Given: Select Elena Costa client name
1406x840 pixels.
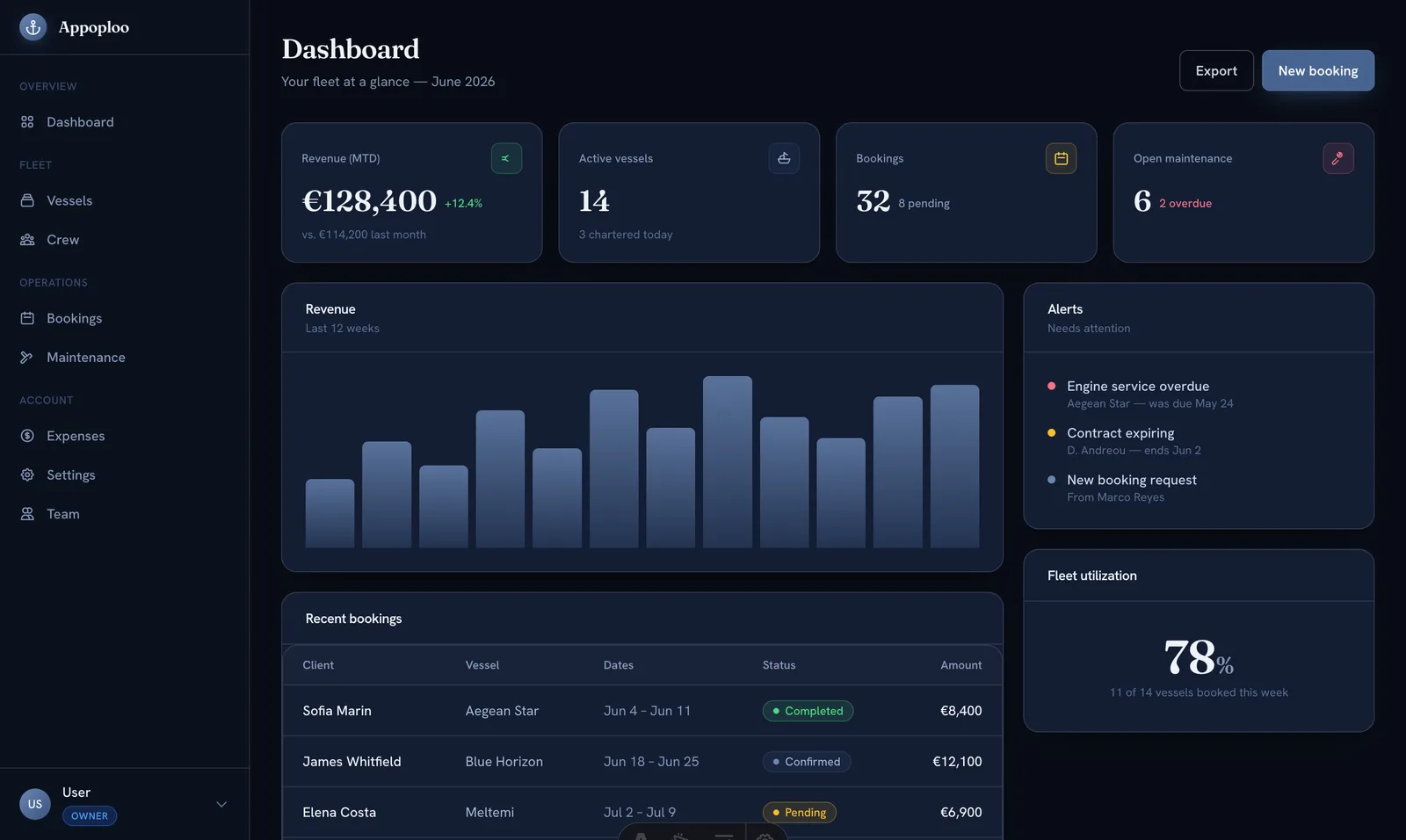Looking at the screenshot, I should [339, 813].
